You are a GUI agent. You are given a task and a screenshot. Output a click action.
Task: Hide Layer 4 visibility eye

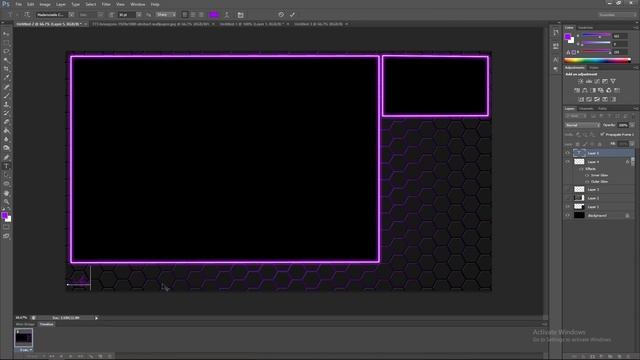[567, 162]
